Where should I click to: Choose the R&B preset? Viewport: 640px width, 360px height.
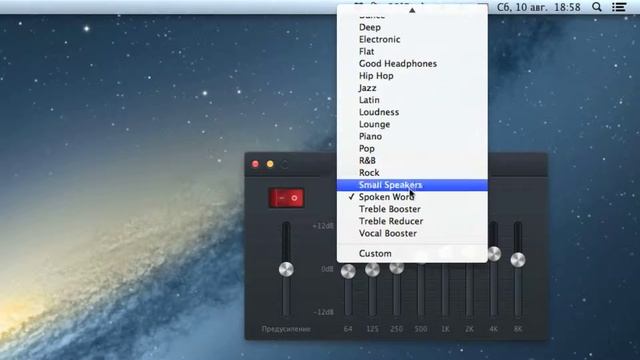[412, 160]
